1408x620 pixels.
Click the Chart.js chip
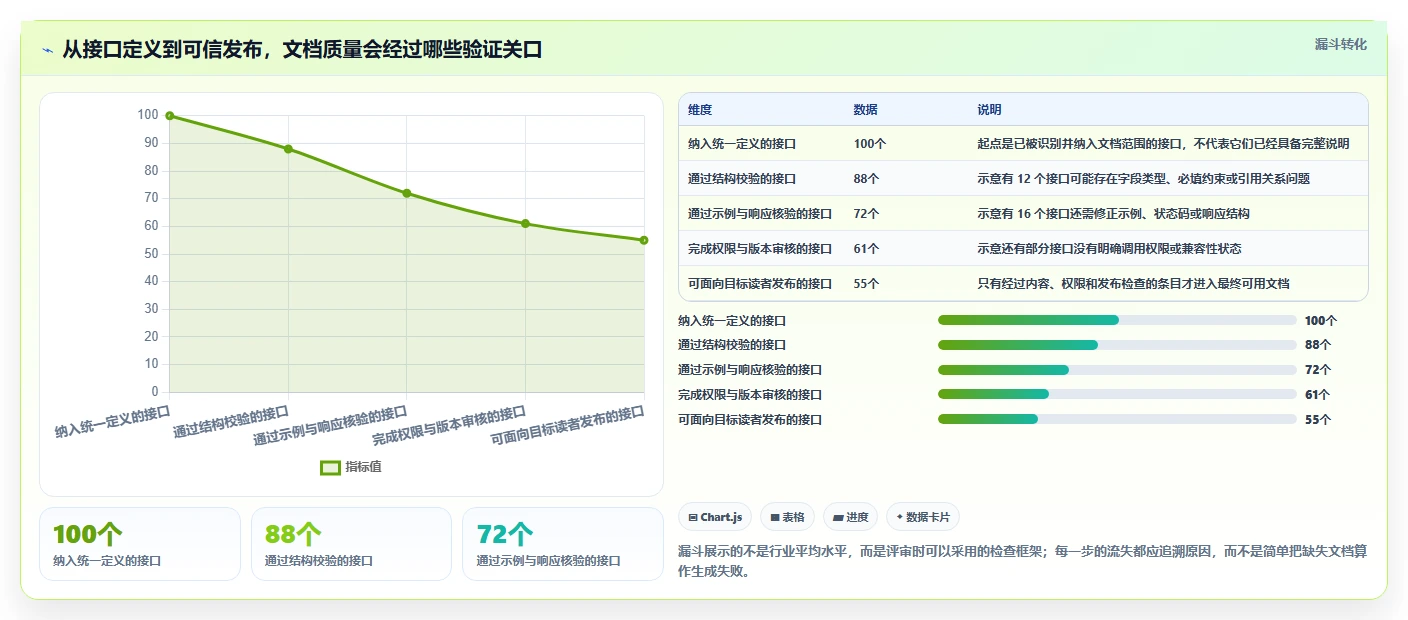pos(715,517)
